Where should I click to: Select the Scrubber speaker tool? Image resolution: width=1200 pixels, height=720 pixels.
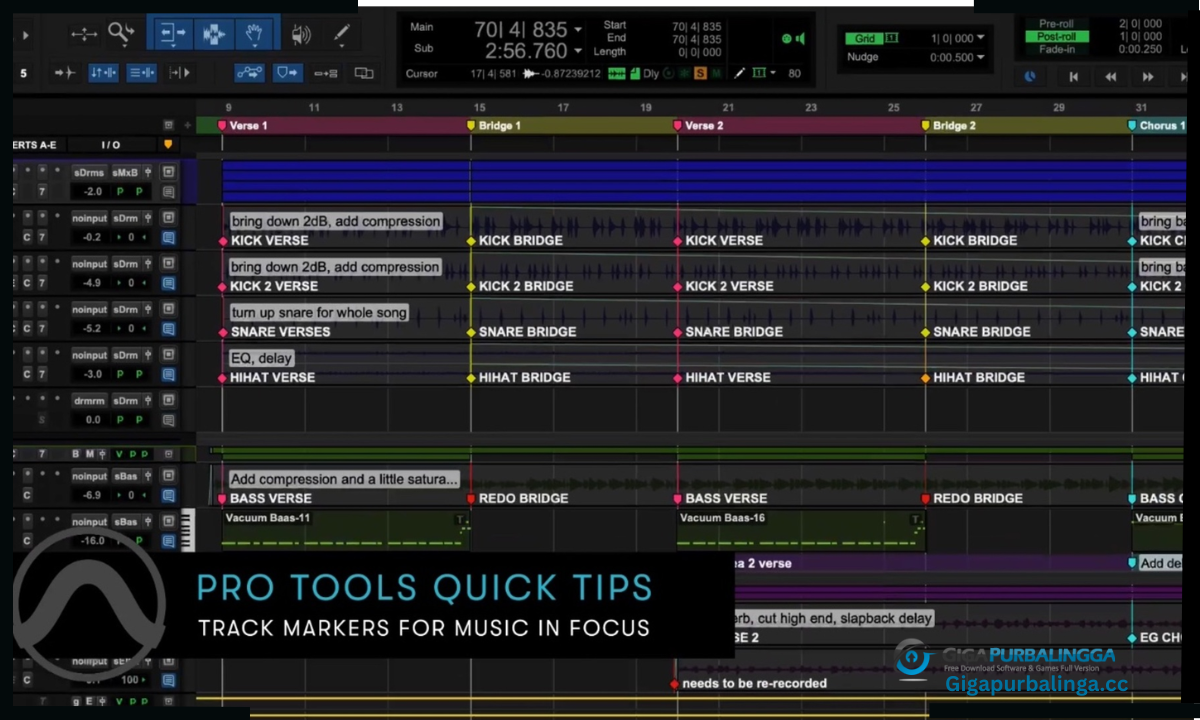click(301, 35)
